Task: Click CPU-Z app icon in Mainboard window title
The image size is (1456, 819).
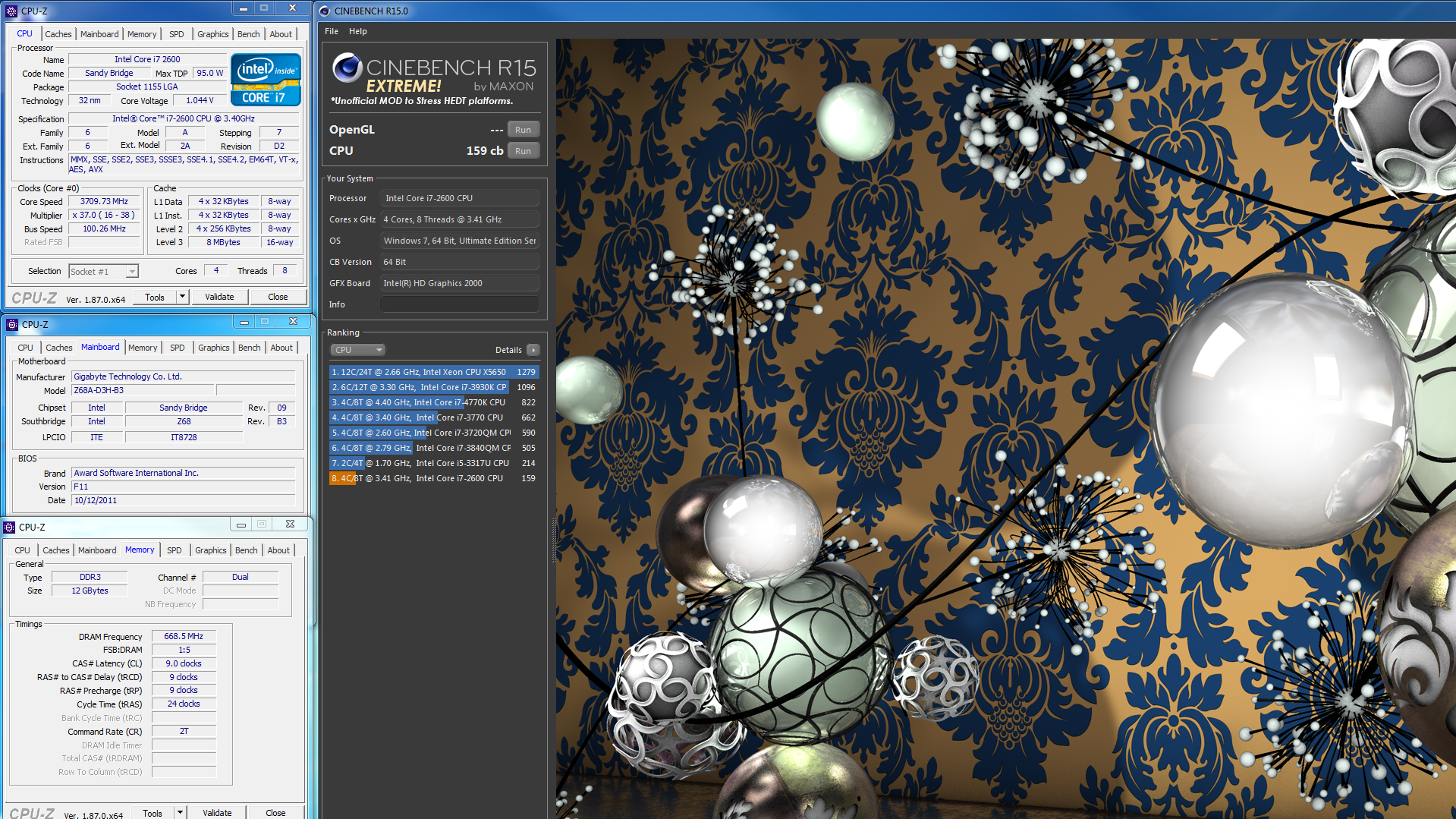Action: (12, 324)
